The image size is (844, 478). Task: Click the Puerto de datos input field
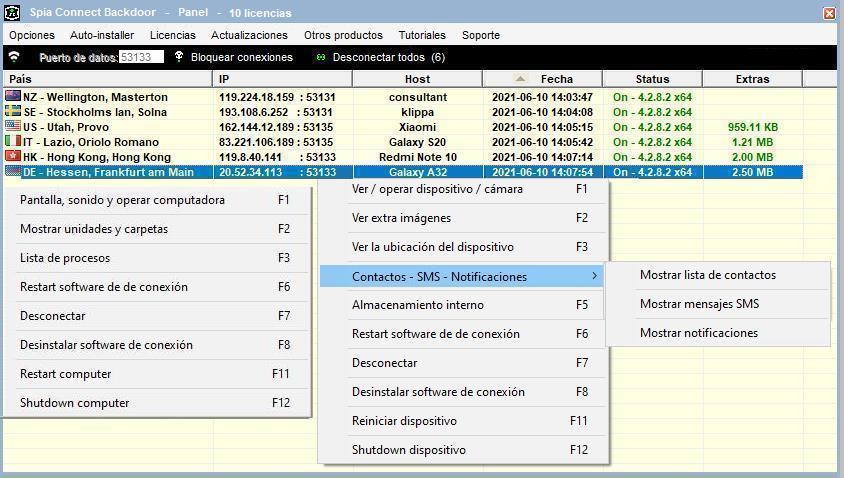pos(141,57)
